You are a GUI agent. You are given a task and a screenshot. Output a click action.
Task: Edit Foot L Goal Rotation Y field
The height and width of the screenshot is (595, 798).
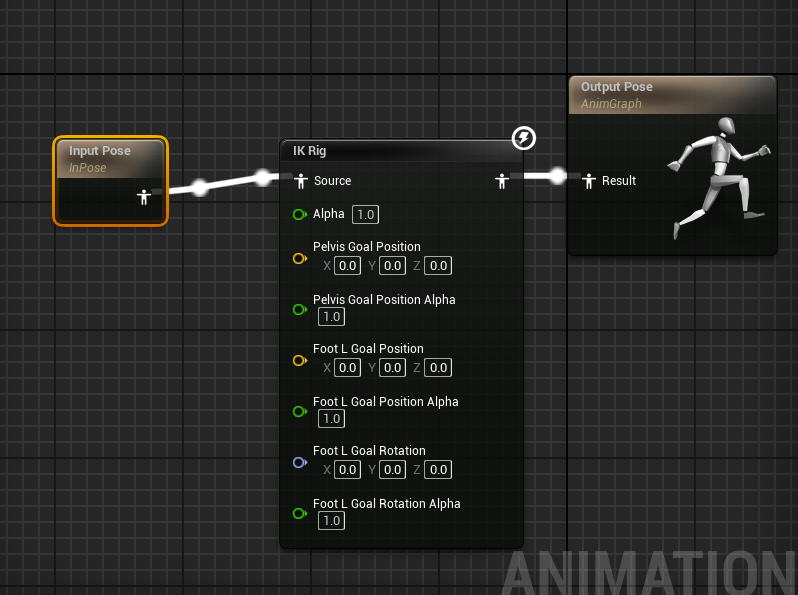click(392, 469)
